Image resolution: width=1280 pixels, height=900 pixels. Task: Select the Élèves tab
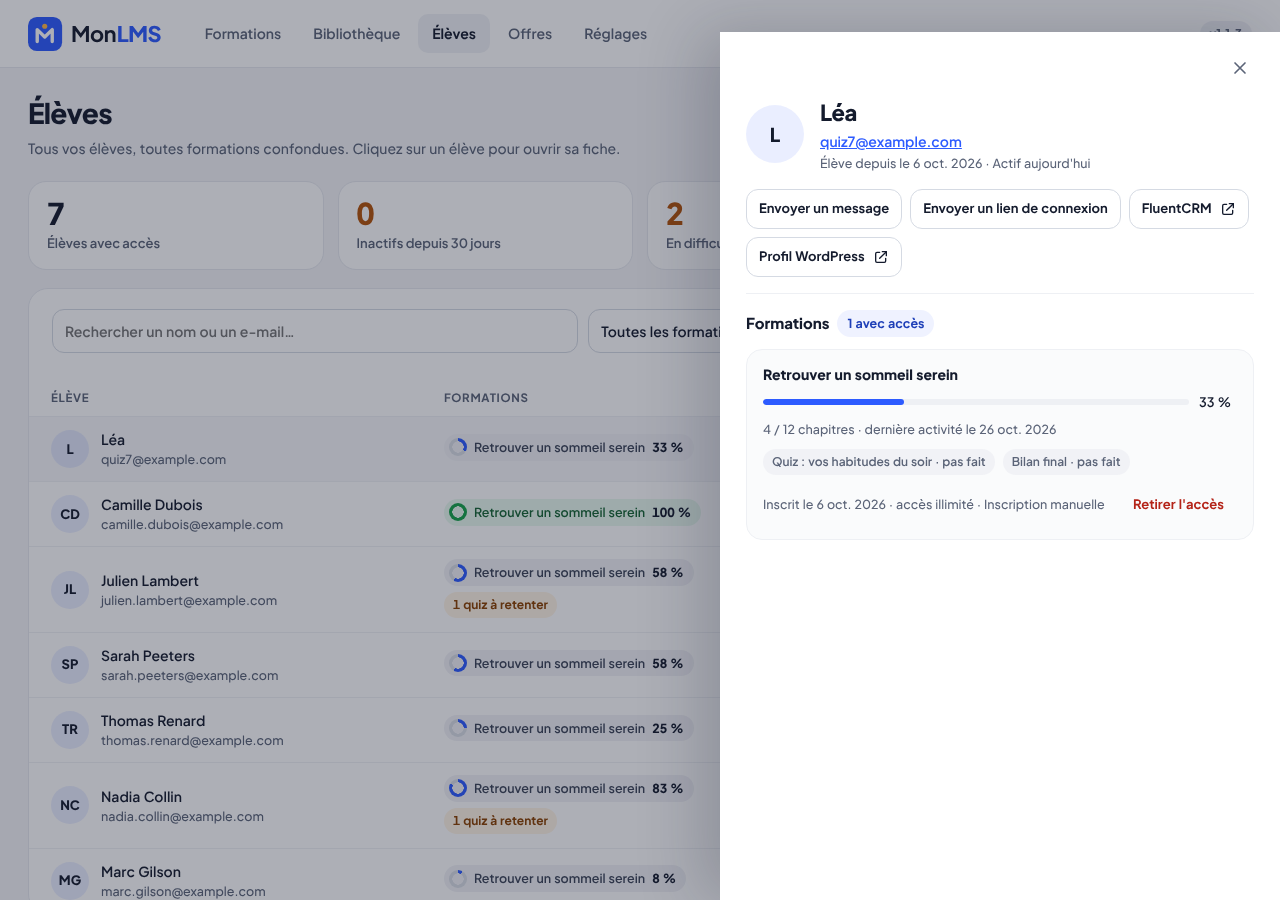point(454,34)
